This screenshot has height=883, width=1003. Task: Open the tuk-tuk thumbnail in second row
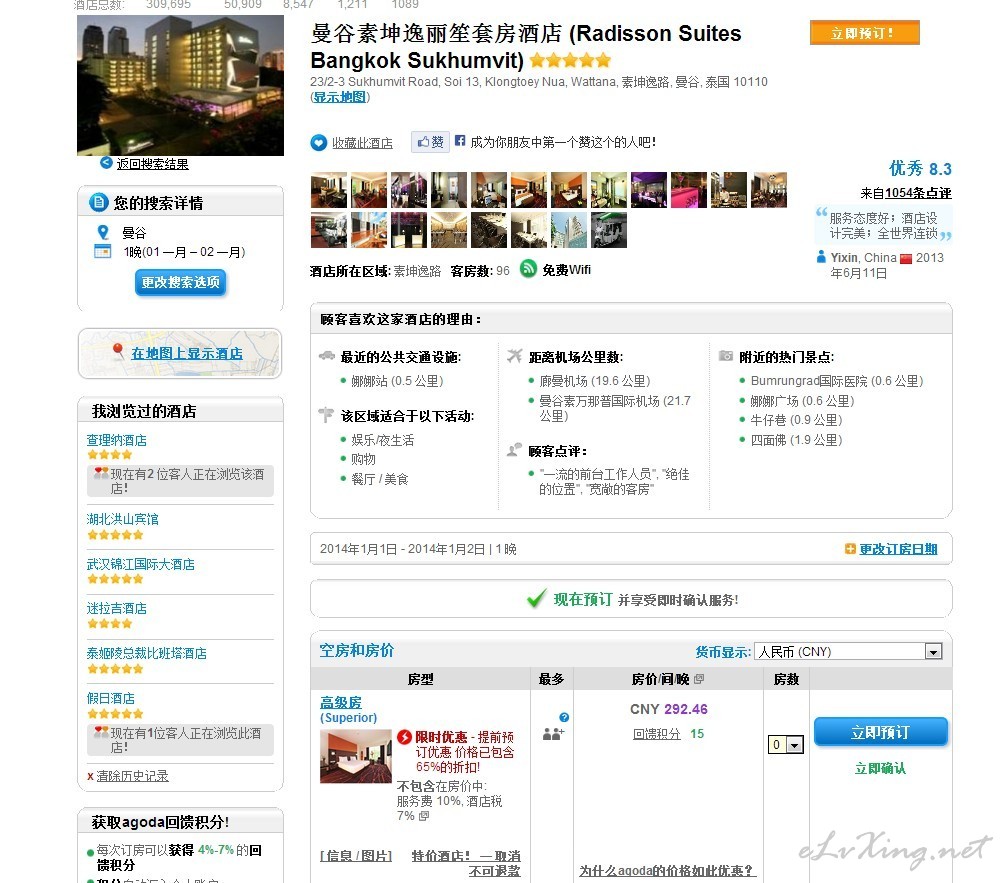coord(608,230)
